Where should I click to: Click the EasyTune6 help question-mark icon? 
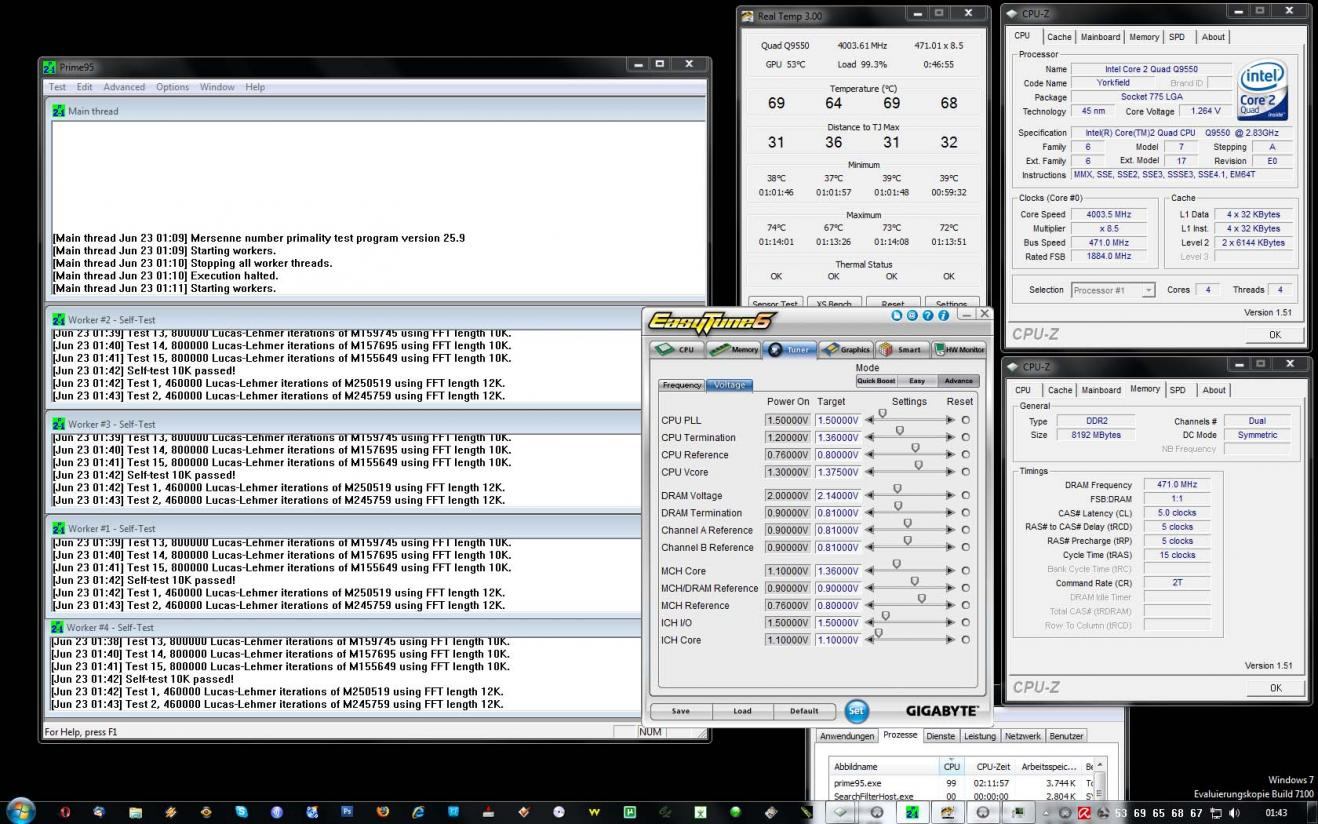pos(929,315)
